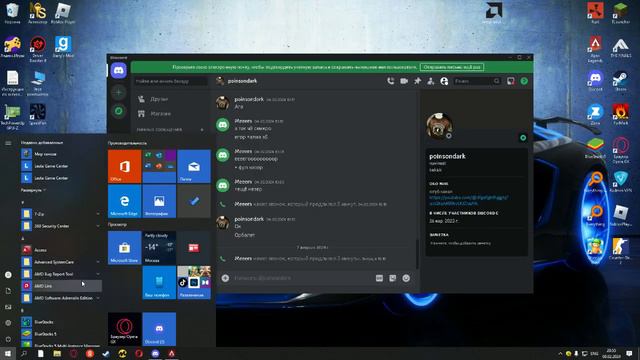Open Driver Booster desktop shortcut

[38, 49]
